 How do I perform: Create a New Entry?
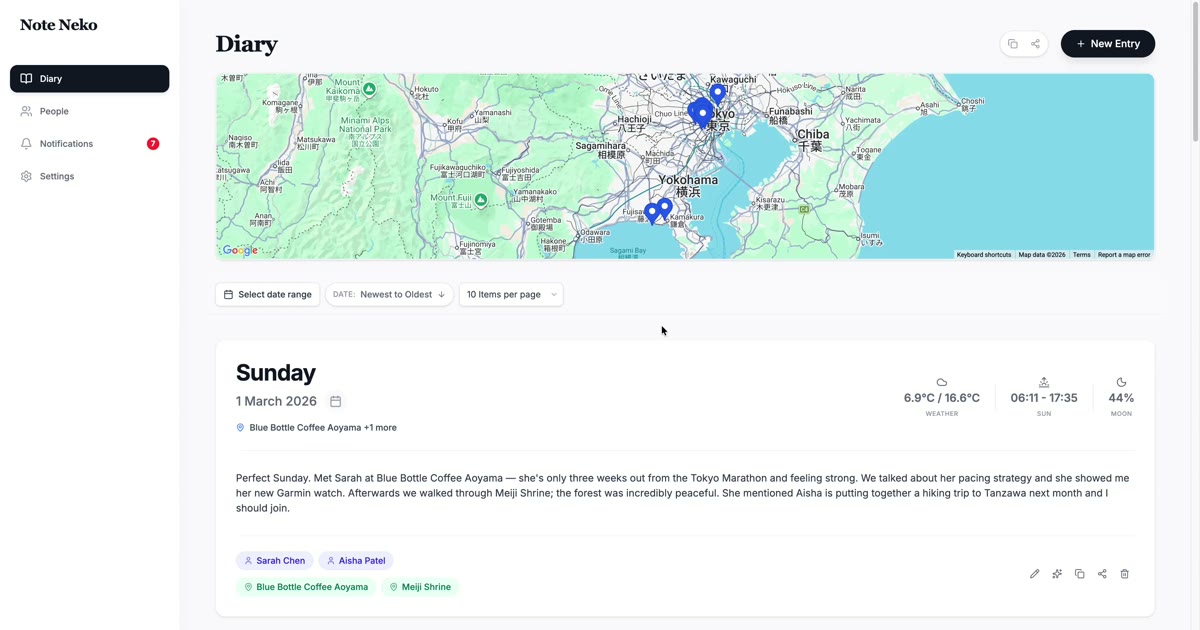click(x=1108, y=44)
